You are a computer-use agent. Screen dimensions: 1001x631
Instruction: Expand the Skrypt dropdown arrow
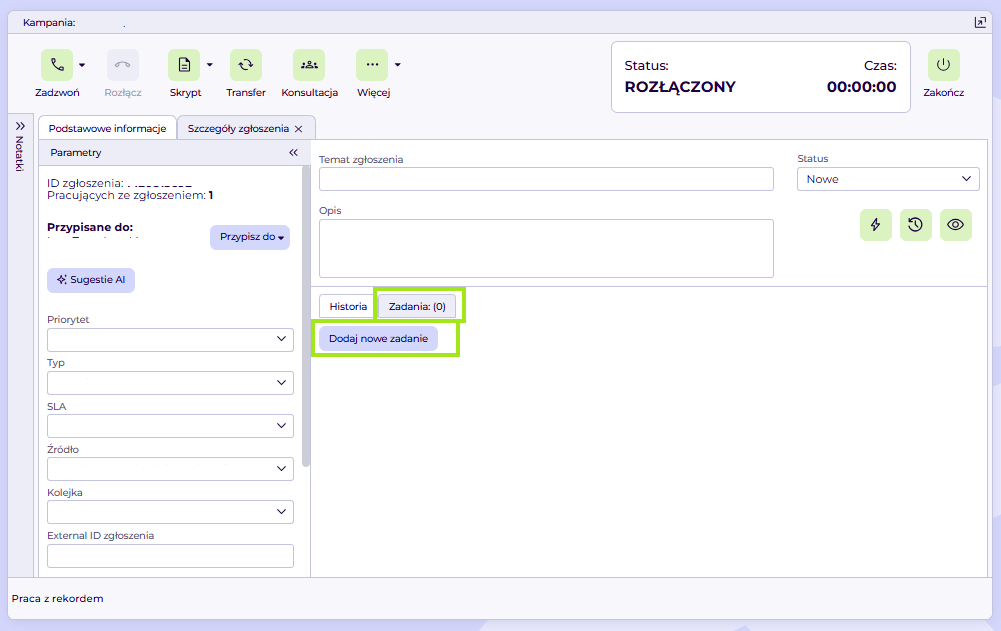(209, 65)
